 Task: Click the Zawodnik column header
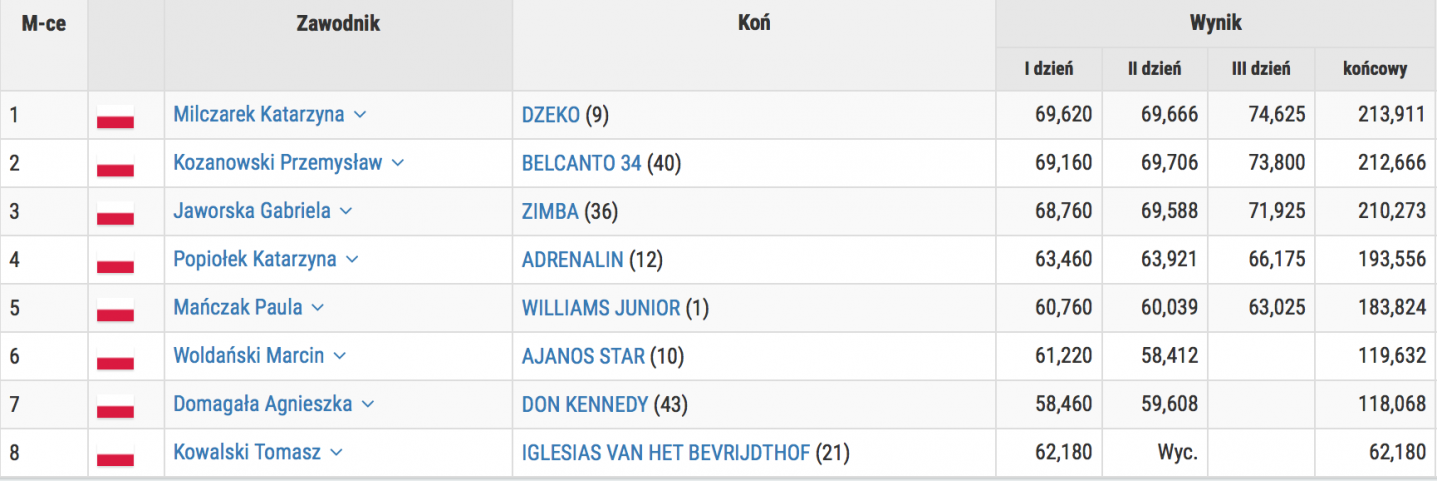[338, 24]
